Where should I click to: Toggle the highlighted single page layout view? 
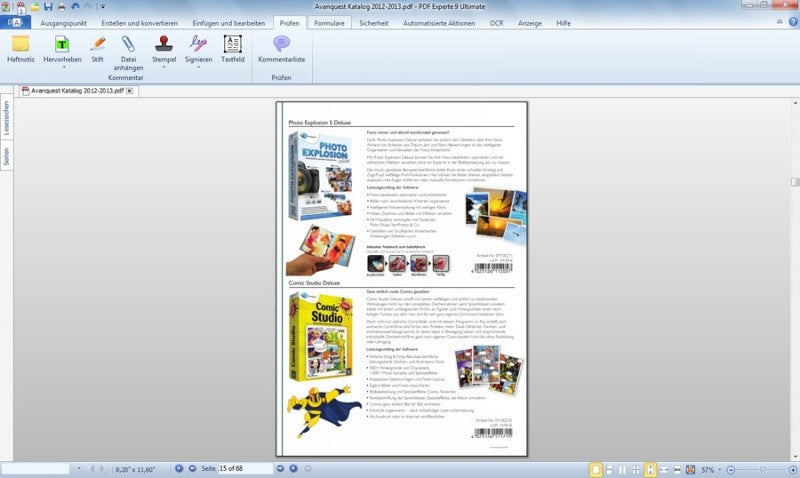(x=595, y=469)
